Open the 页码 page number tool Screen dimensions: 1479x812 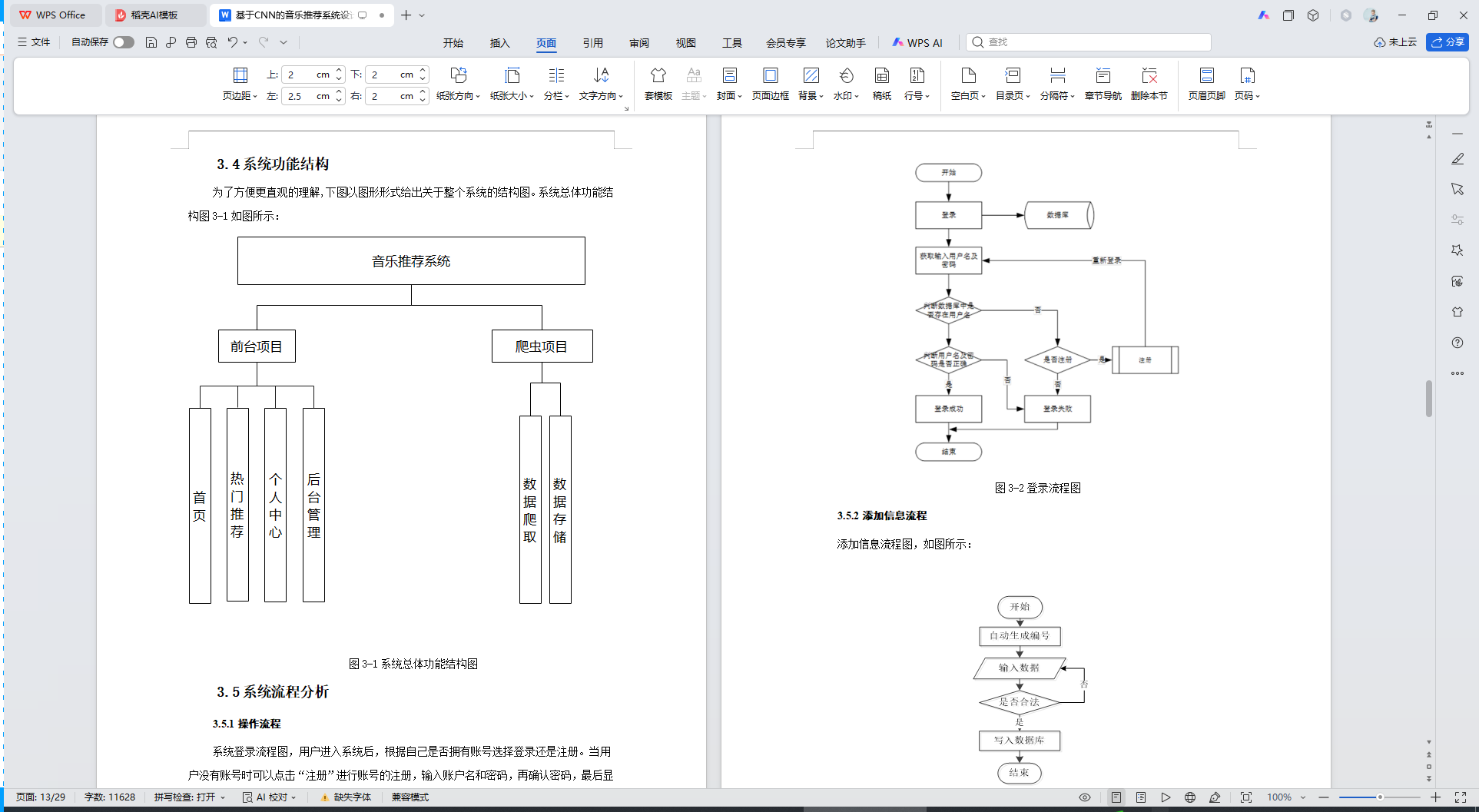point(1247,84)
